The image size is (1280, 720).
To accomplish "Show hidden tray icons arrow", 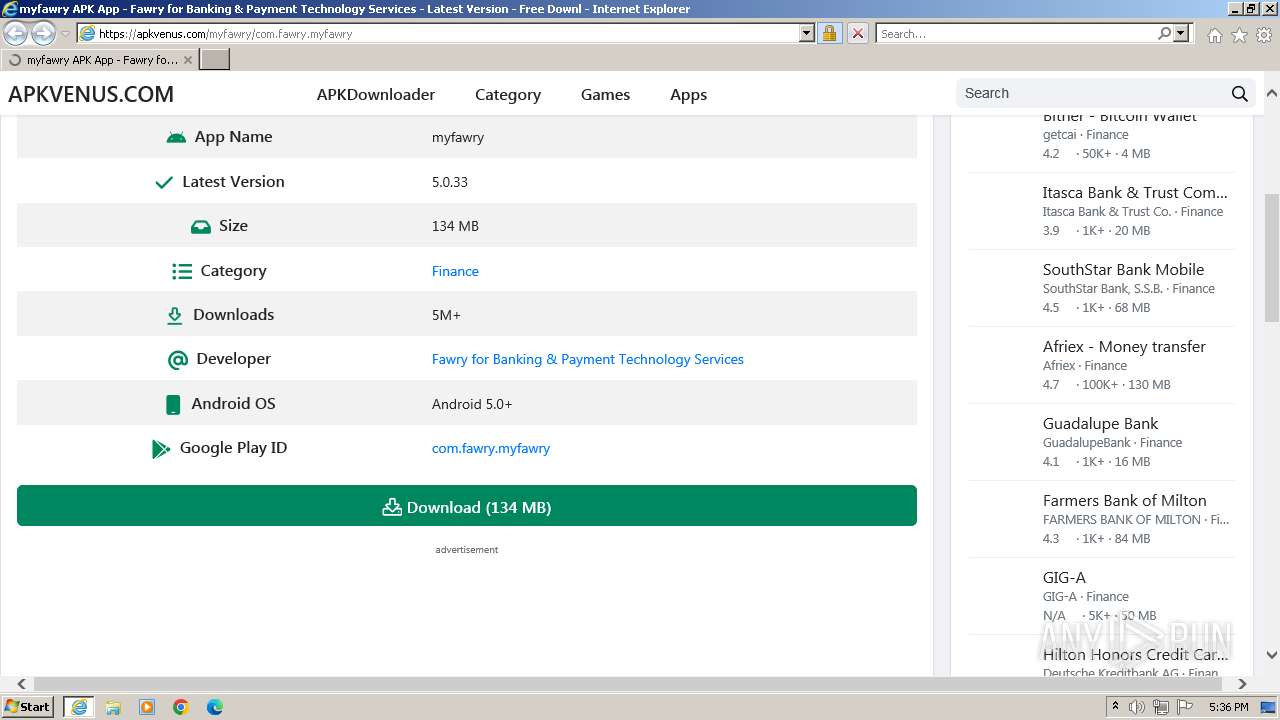I will pyautogui.click(x=1115, y=707).
